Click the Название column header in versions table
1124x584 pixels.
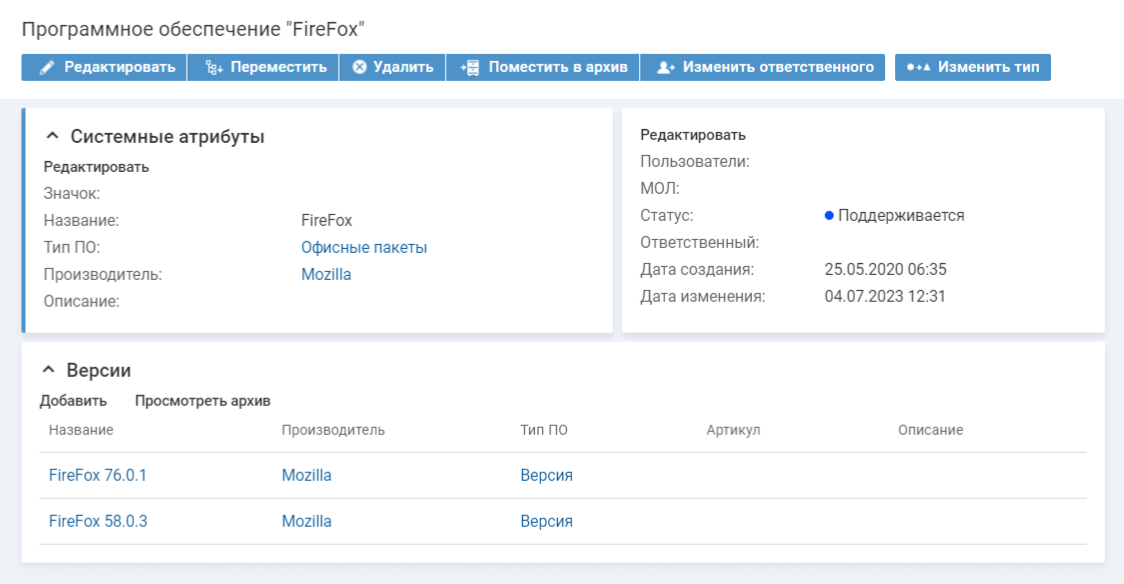click(x=81, y=430)
